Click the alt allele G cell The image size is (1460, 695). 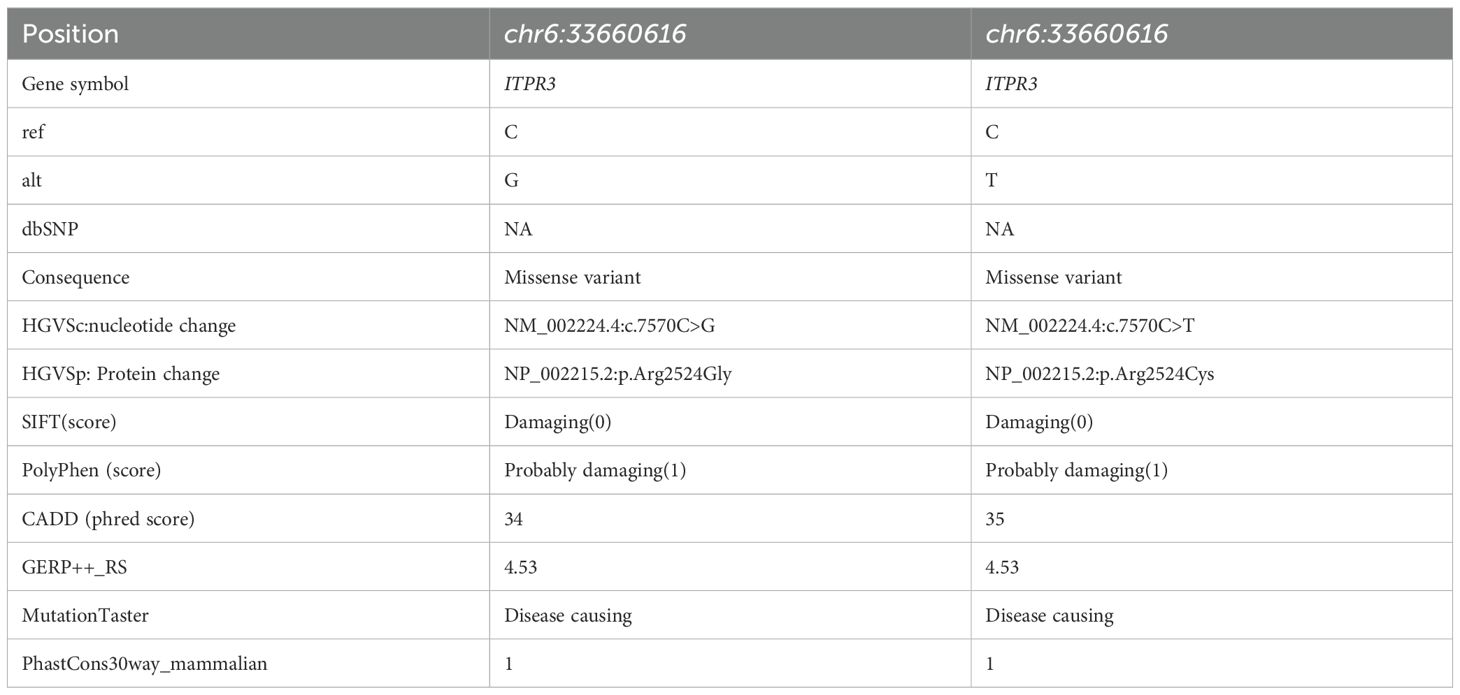512,181
